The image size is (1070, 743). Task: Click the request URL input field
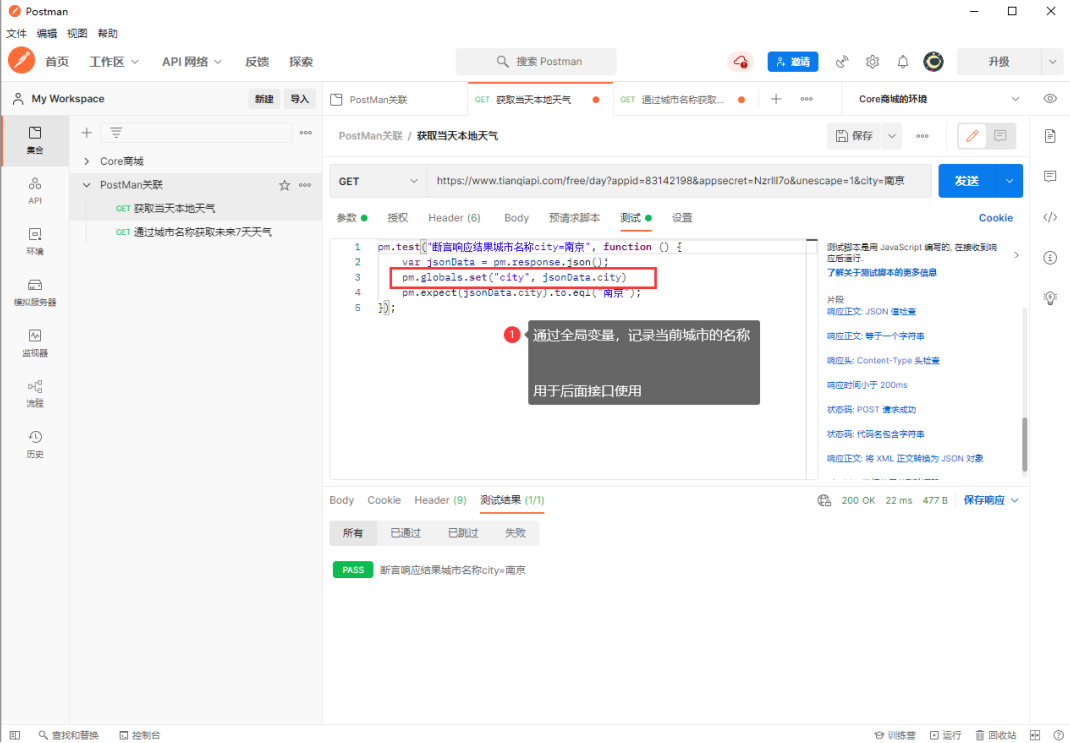679,181
